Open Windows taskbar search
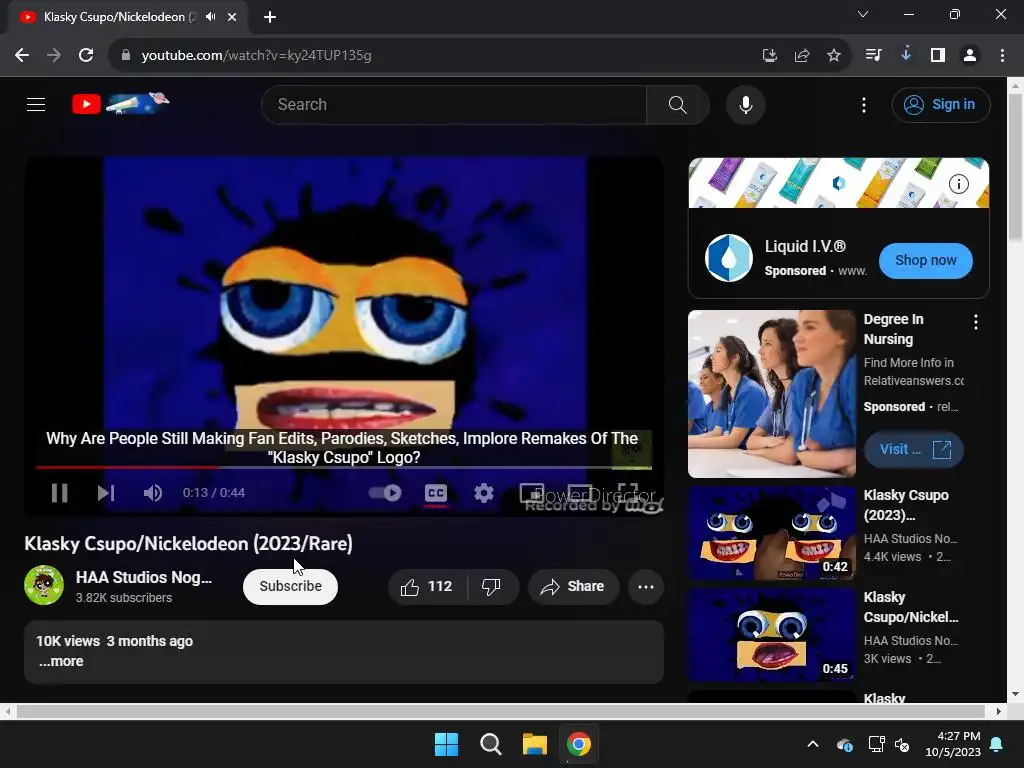 pos(490,744)
